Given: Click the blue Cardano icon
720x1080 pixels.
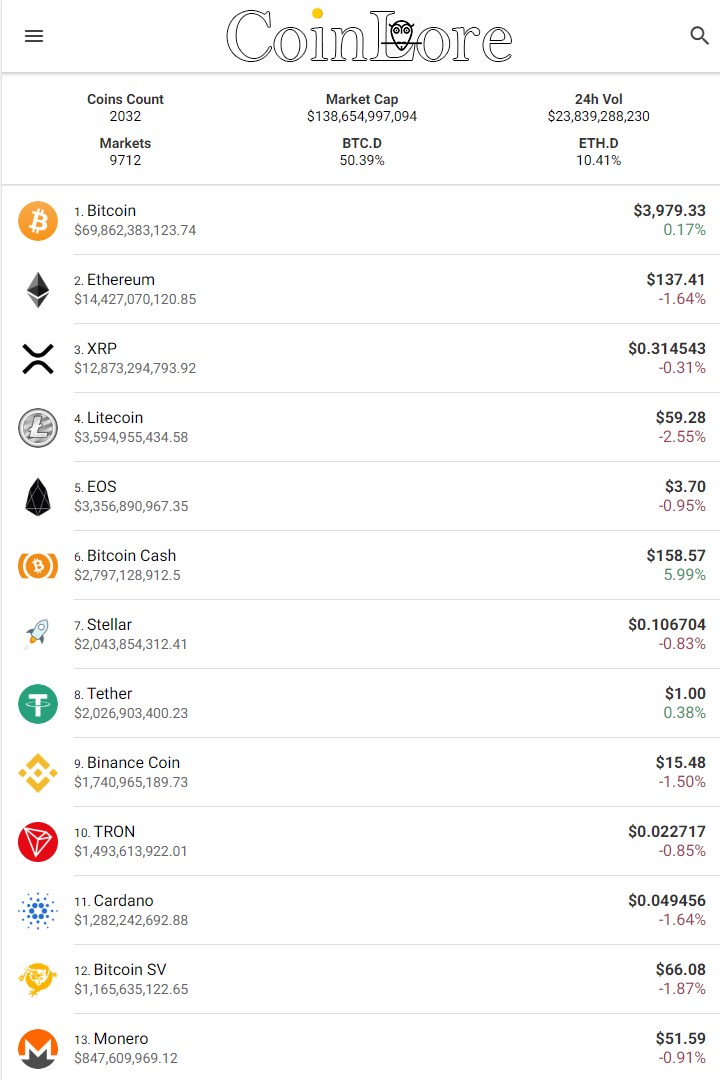Looking at the screenshot, I should coord(38,910).
